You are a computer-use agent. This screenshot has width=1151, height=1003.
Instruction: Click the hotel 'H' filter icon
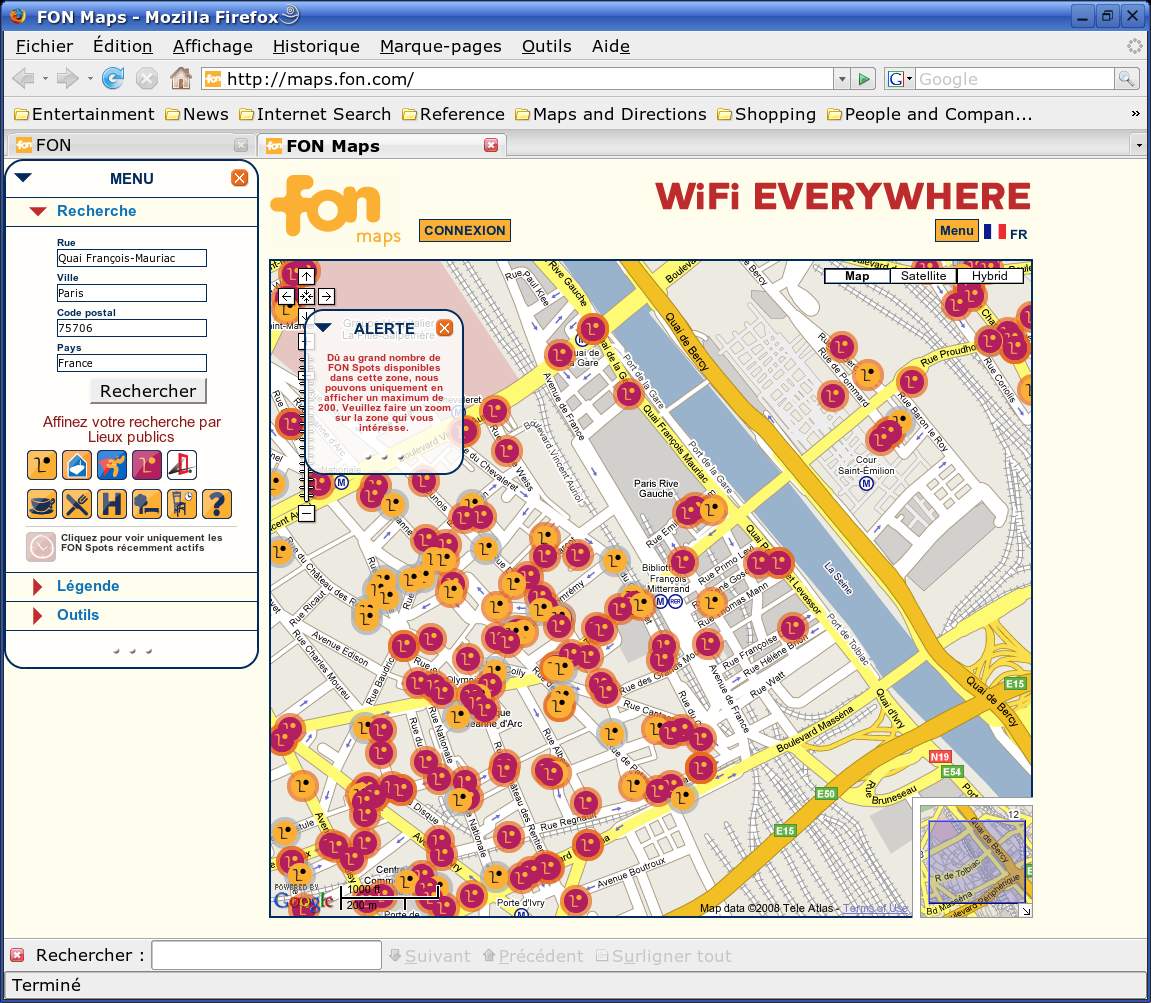point(112,503)
